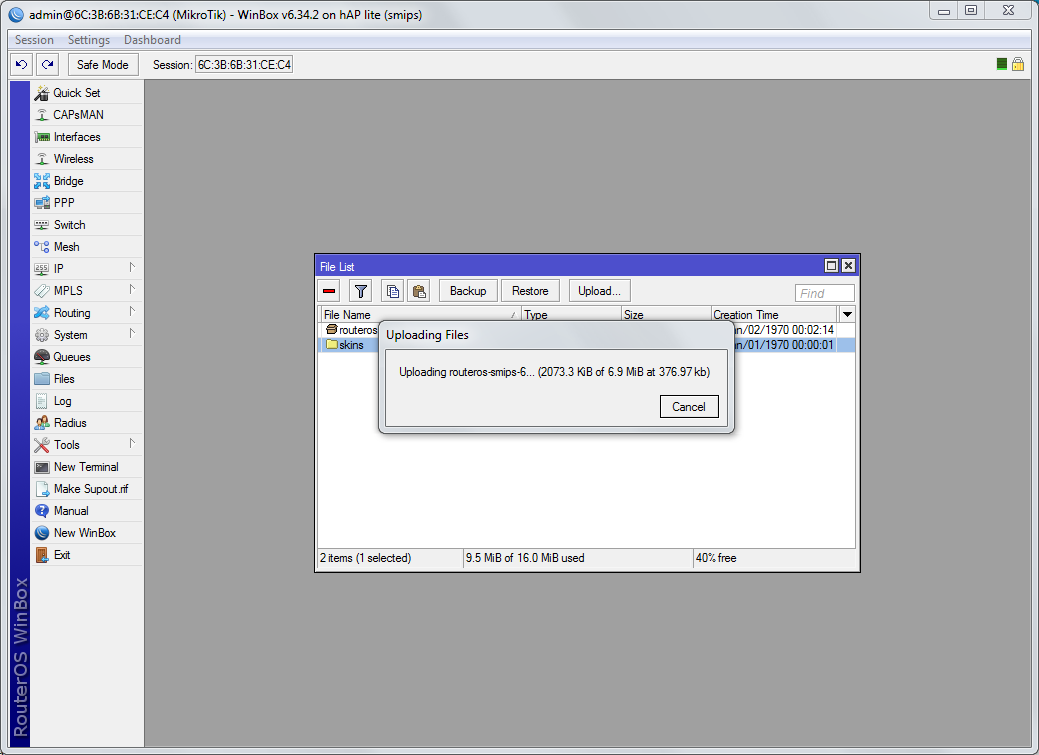Cancel the file upload
The height and width of the screenshot is (755, 1039).
click(689, 406)
